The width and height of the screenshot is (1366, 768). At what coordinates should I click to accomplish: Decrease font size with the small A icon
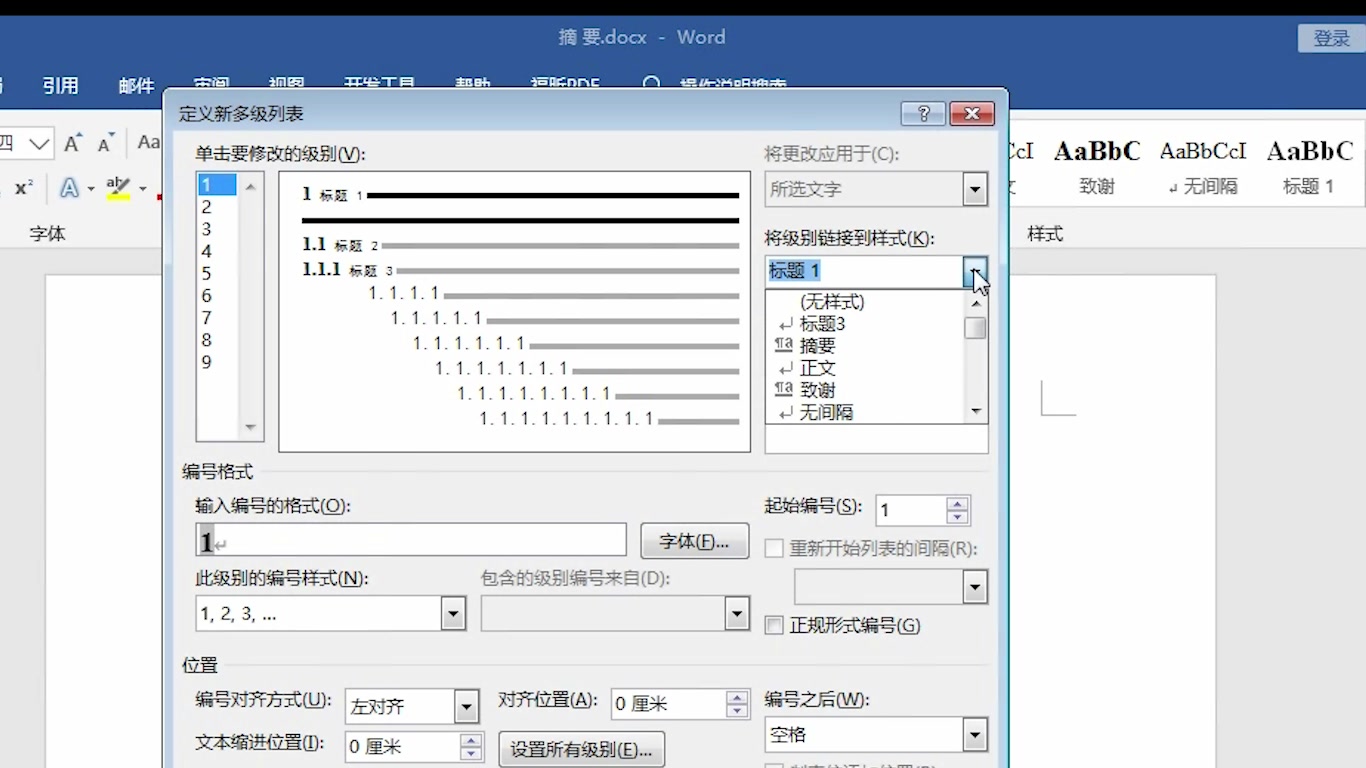click(x=106, y=143)
